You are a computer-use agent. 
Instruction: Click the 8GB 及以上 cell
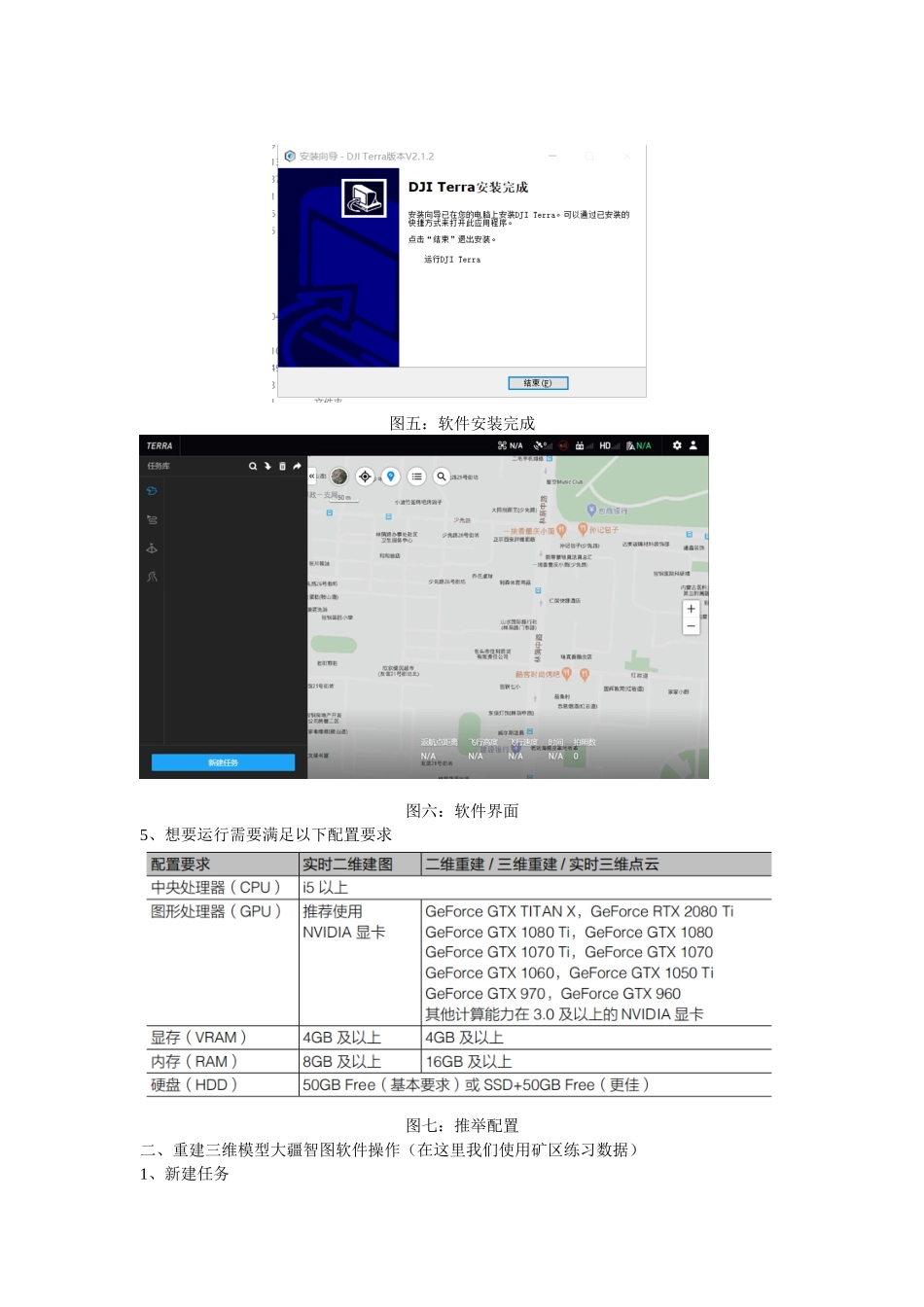(x=341, y=1062)
